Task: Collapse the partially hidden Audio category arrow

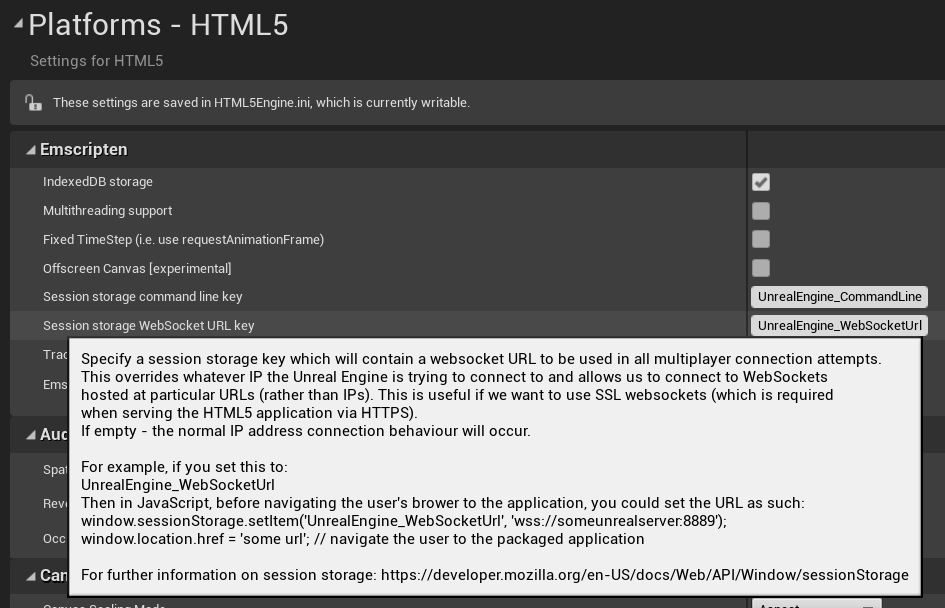Action: point(31,434)
